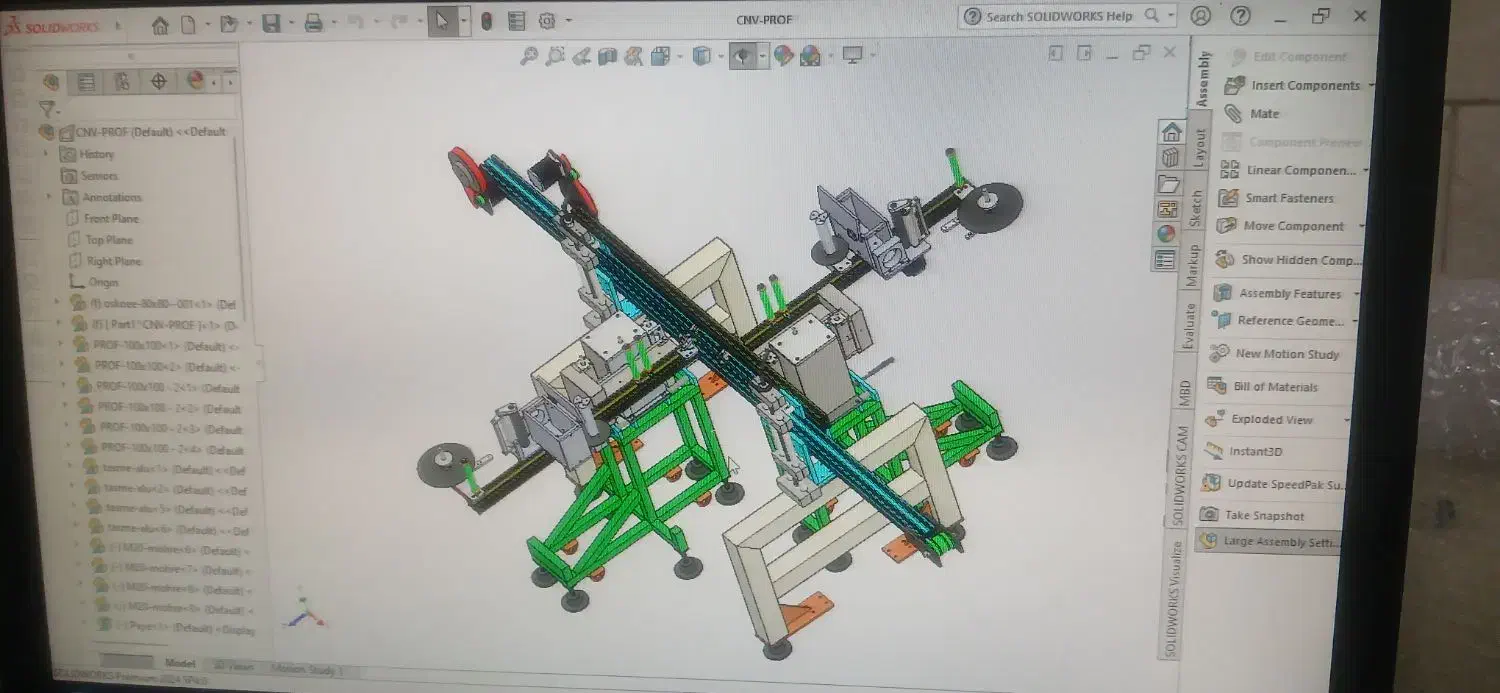
Task: Print the document with the printer icon
Action: point(314,22)
